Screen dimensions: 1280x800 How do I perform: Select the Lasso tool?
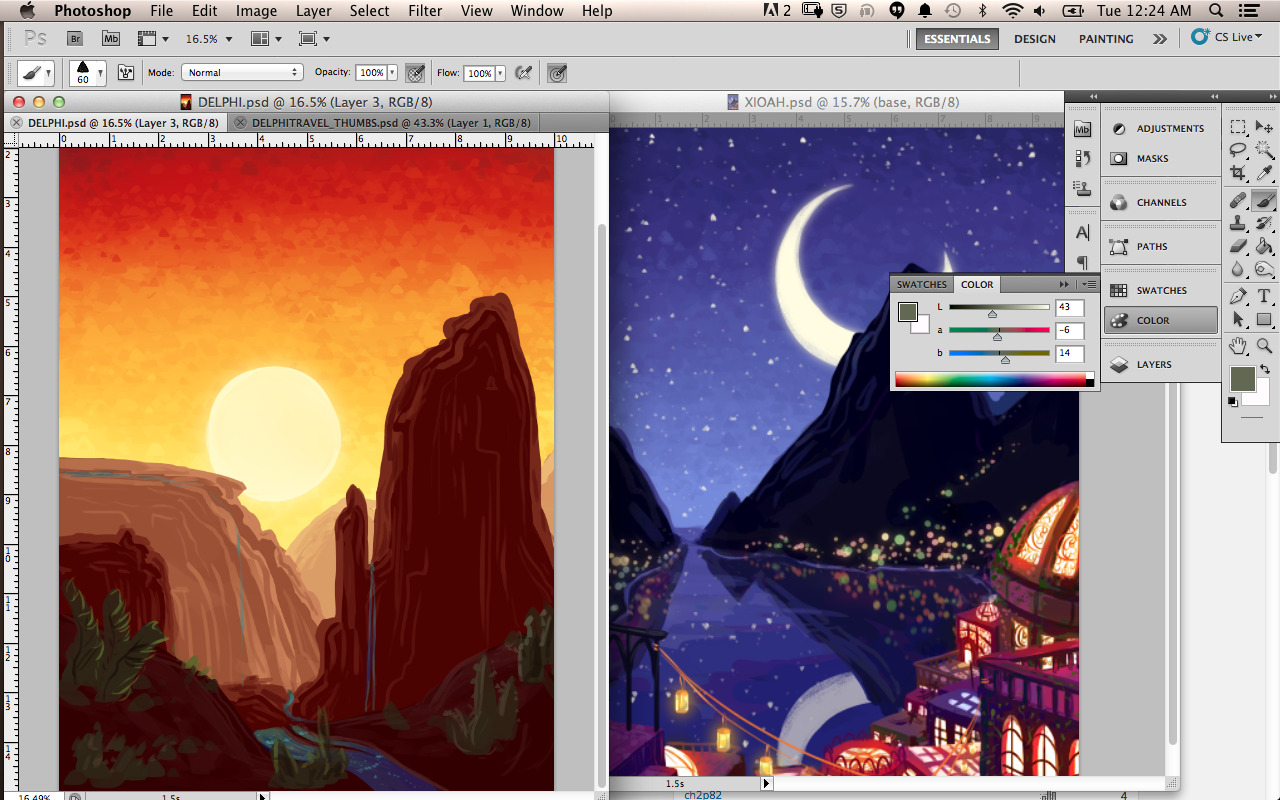click(1238, 150)
